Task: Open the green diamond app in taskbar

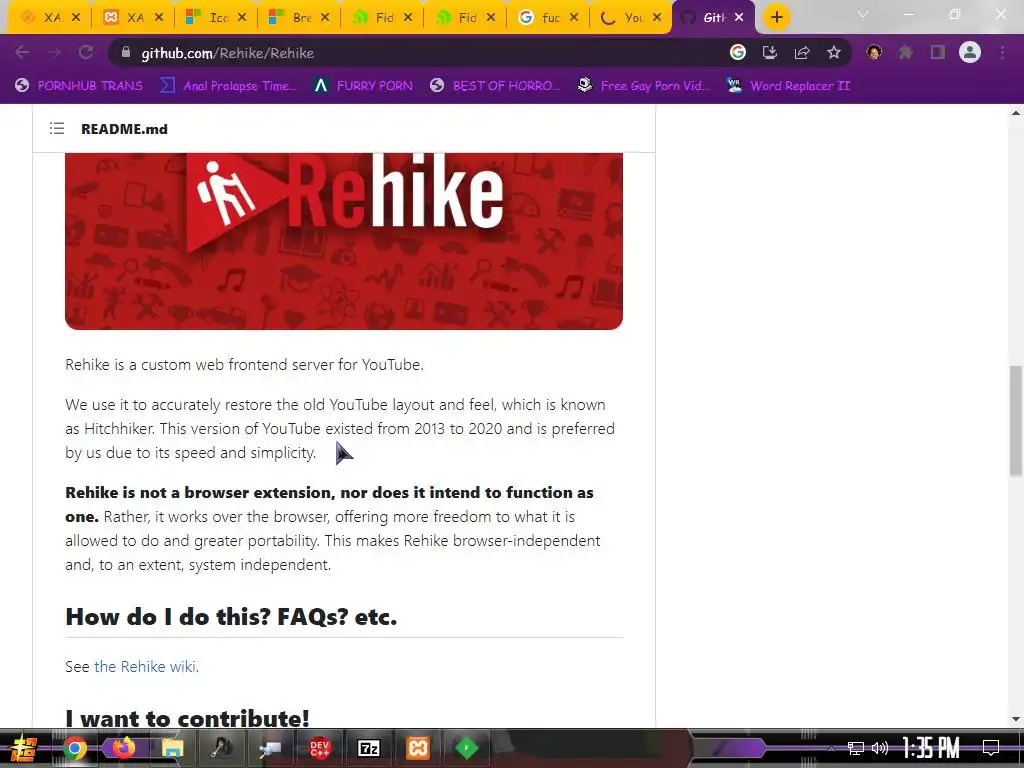Action: pyautogui.click(x=466, y=748)
